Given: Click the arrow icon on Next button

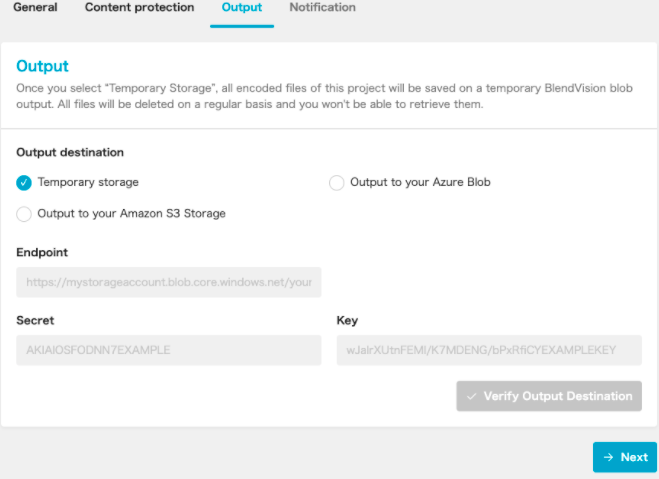Looking at the screenshot, I should pyautogui.click(x=608, y=457).
